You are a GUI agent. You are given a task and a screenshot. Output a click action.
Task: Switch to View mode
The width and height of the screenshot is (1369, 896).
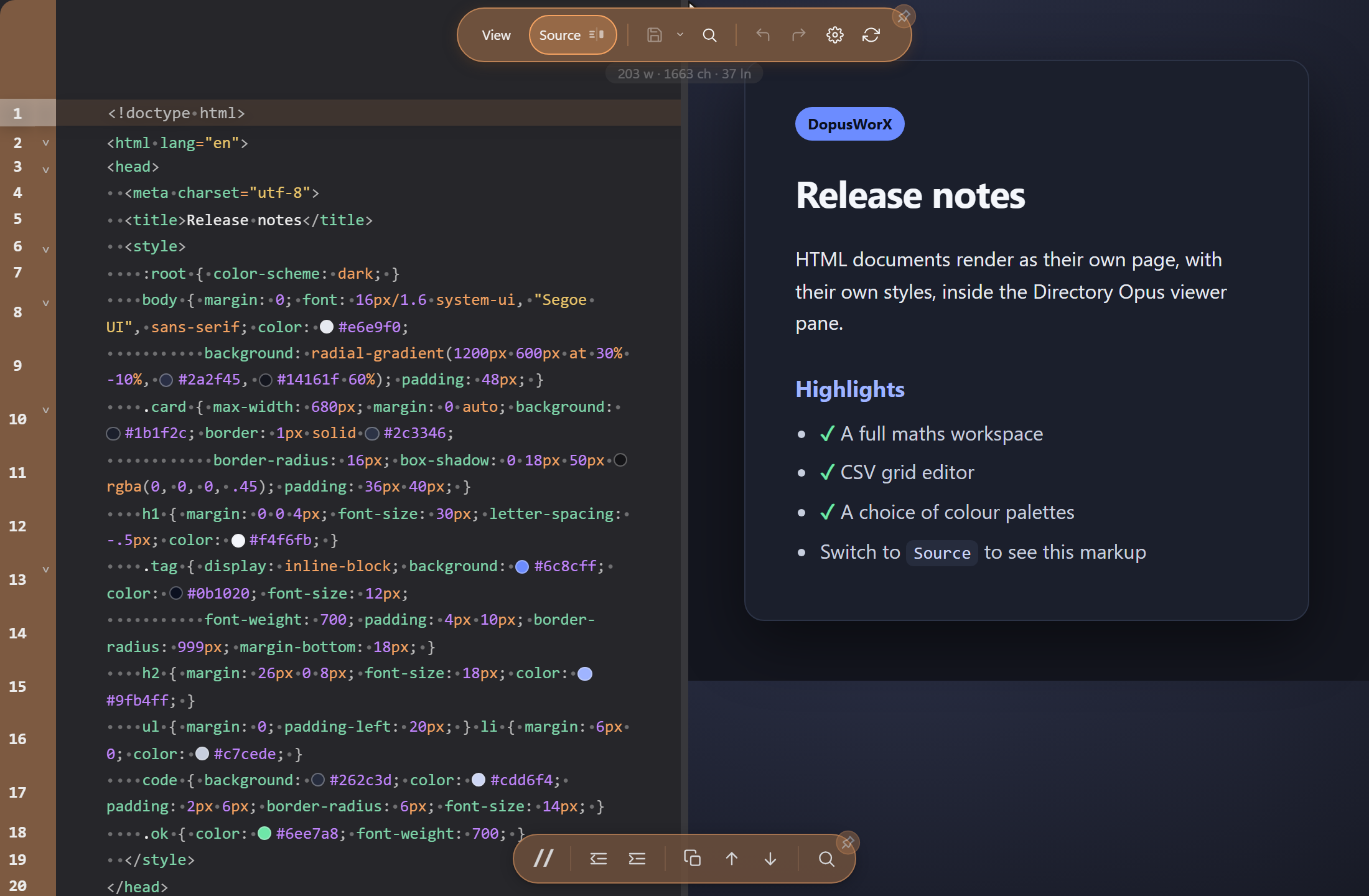click(x=496, y=35)
